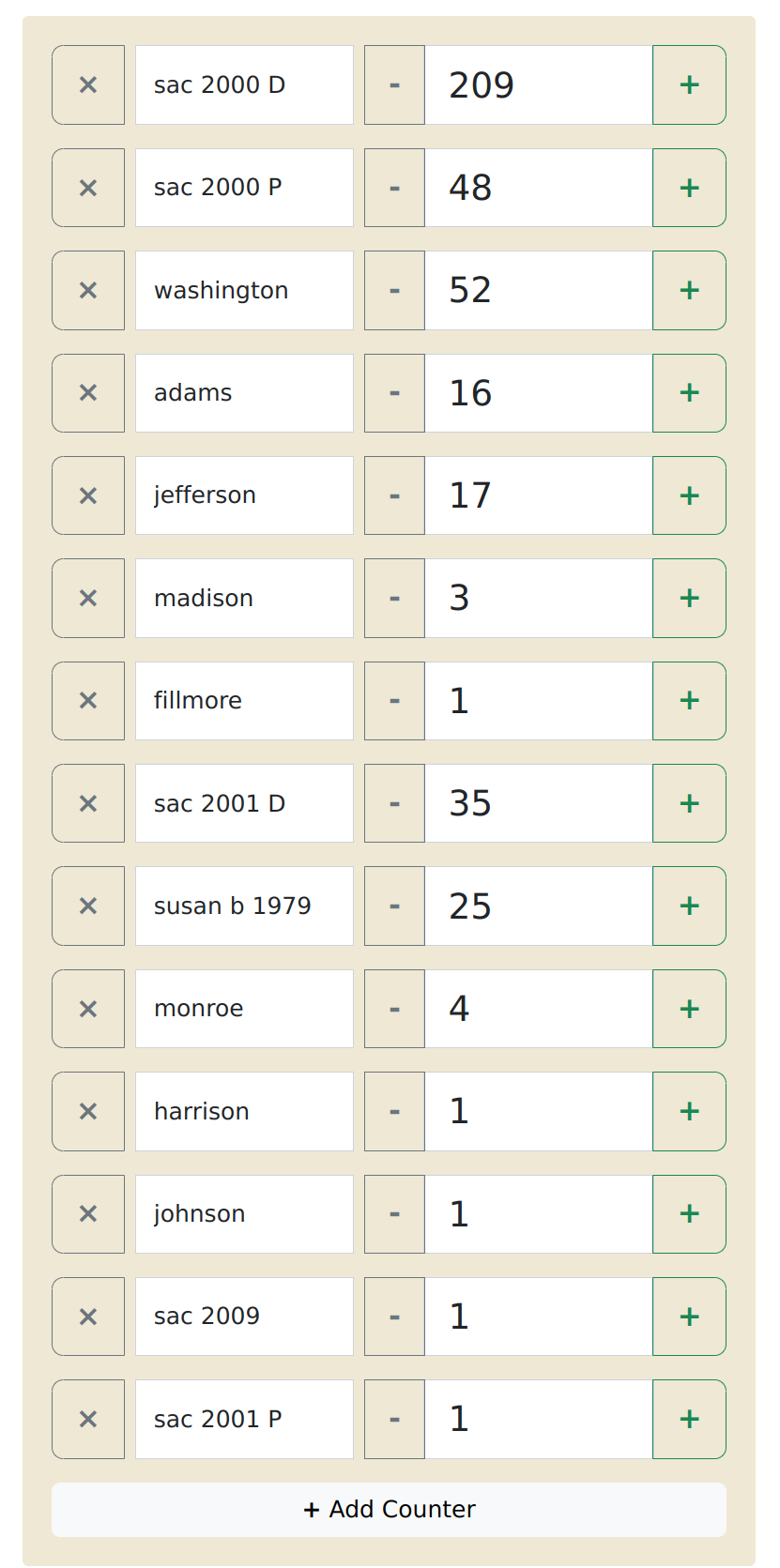Viewport: 780px width, 1568px height.
Task: Click the Add Counter button
Action: [389, 1510]
